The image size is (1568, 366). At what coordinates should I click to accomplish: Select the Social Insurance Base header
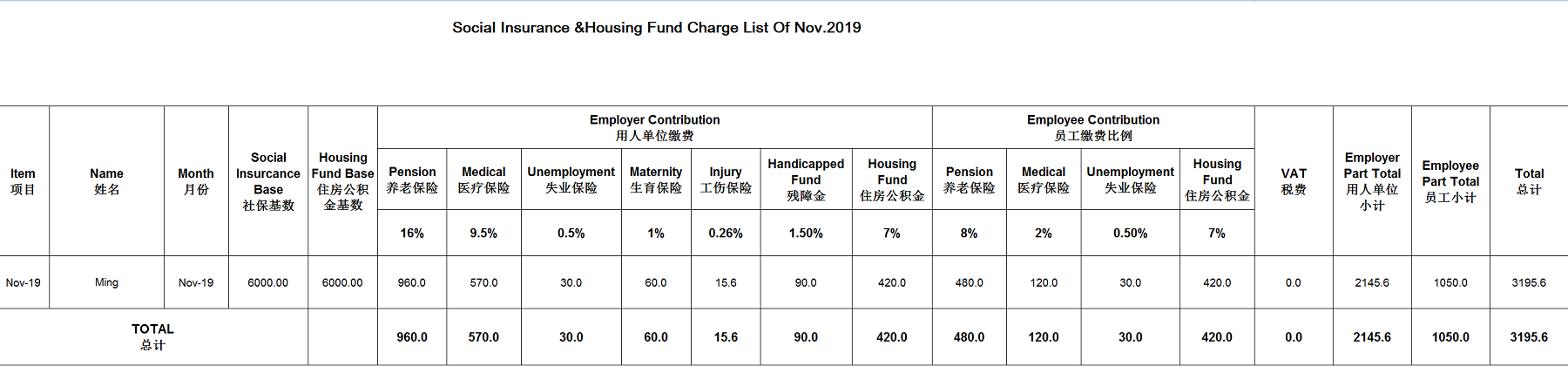pos(268,181)
